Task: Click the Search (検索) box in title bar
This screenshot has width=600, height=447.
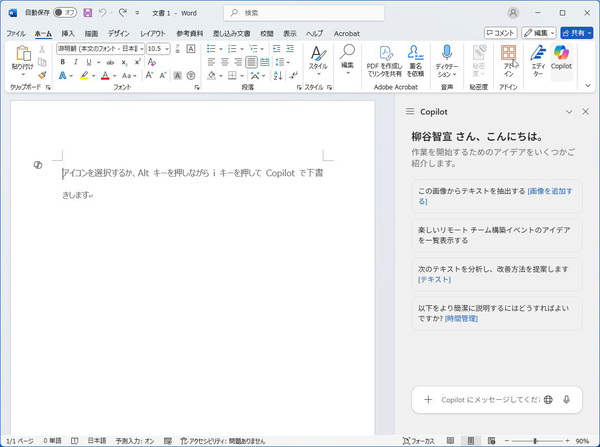Action: tap(300, 13)
